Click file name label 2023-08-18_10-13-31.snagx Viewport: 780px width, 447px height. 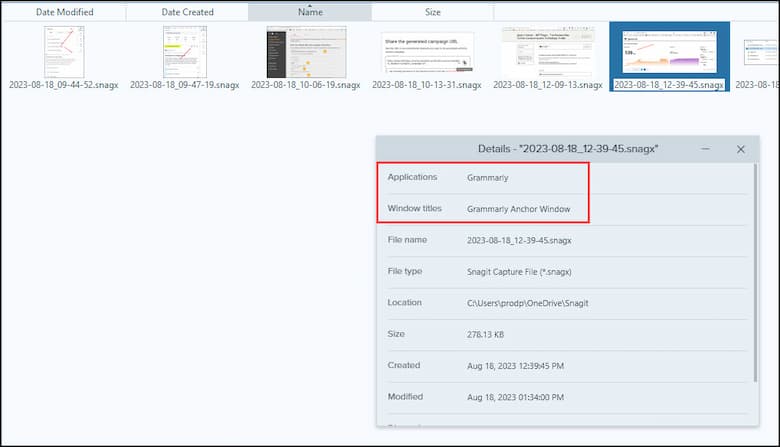point(427,85)
